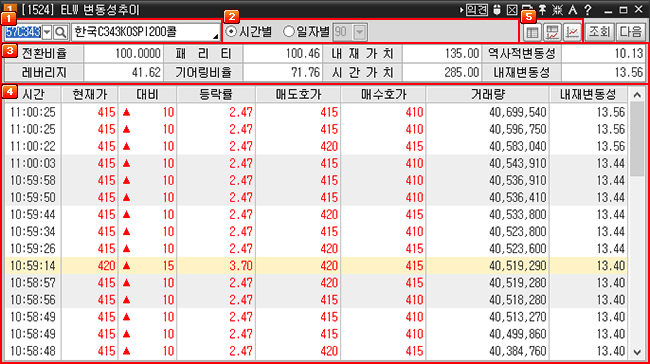Viewport: 650px width, 364px height.
Task: Expand the stock code history dropdown
Action: coord(47,32)
